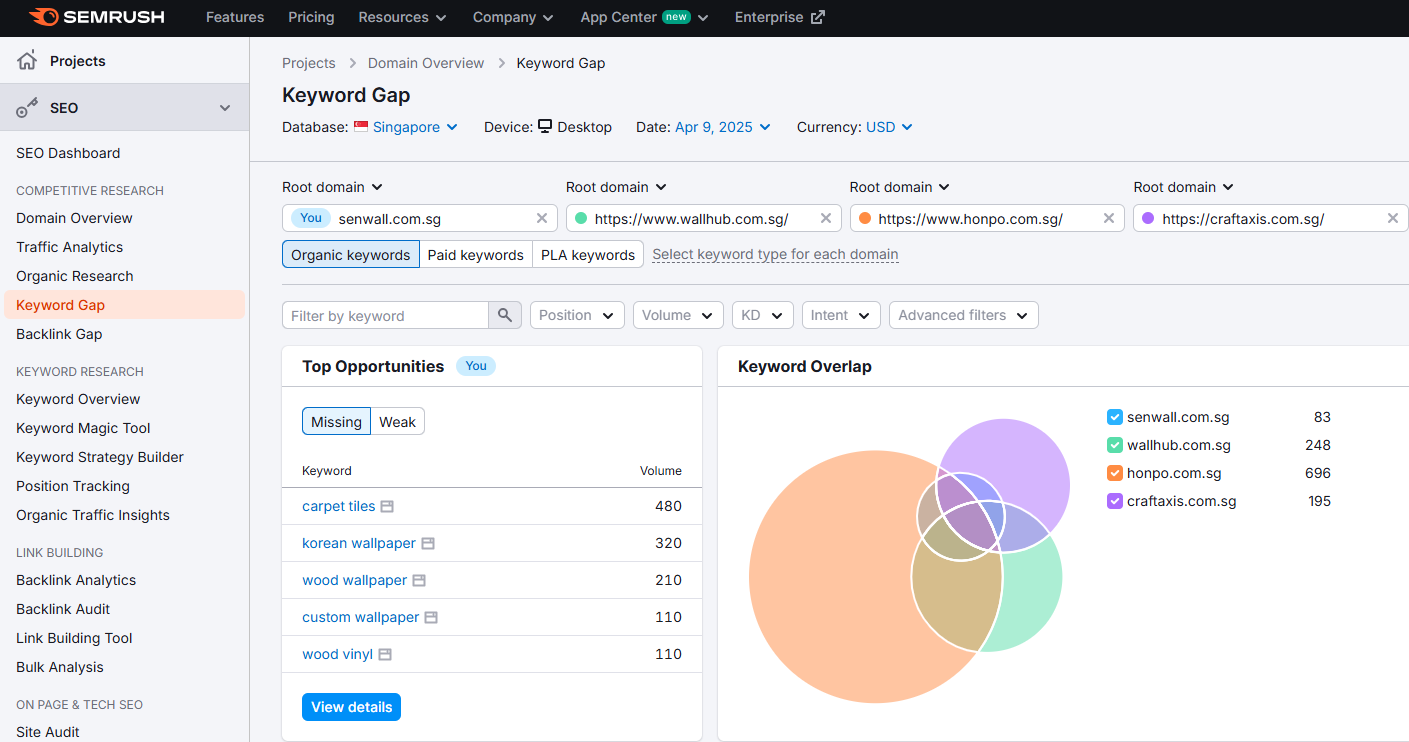Click the Filter by keyword input
This screenshot has width=1409, height=742.
pyautogui.click(x=385, y=315)
